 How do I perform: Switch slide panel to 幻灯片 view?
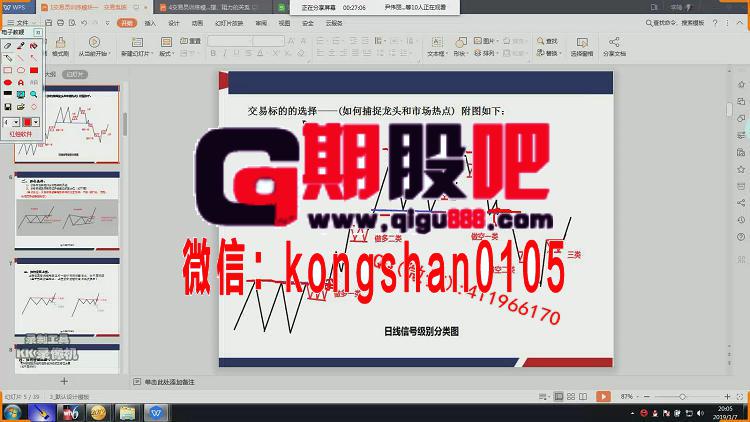[x=75, y=75]
